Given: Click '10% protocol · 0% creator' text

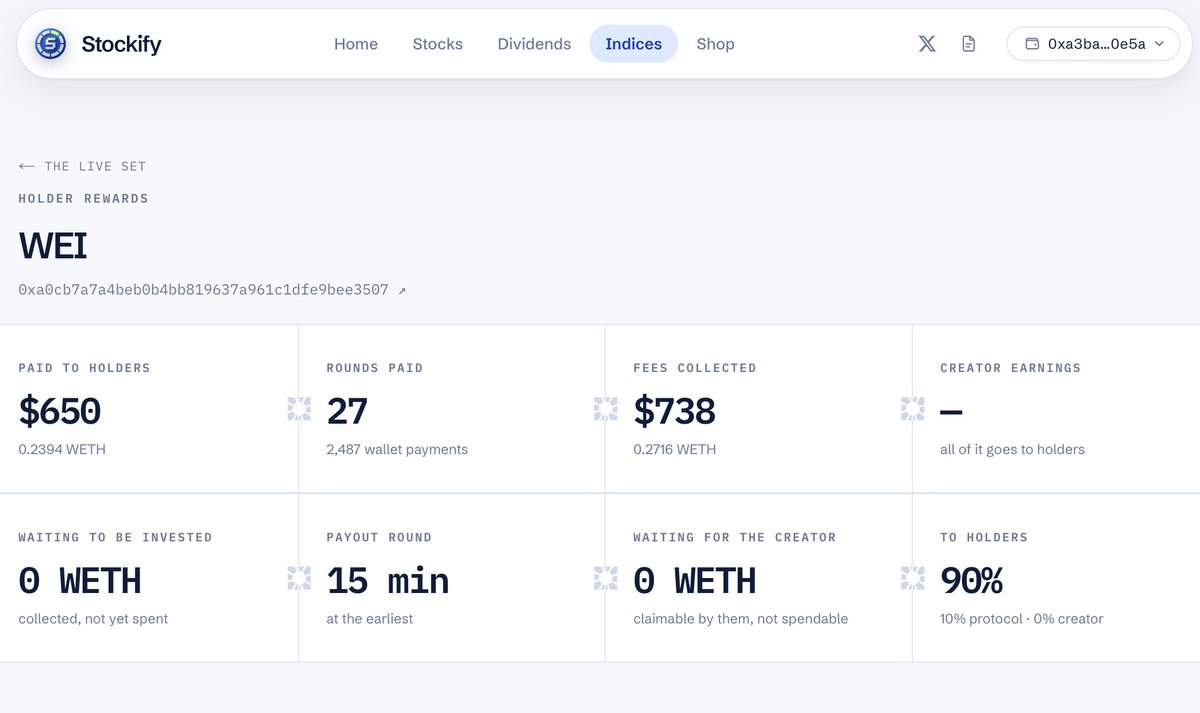Looking at the screenshot, I should pos(1022,619).
